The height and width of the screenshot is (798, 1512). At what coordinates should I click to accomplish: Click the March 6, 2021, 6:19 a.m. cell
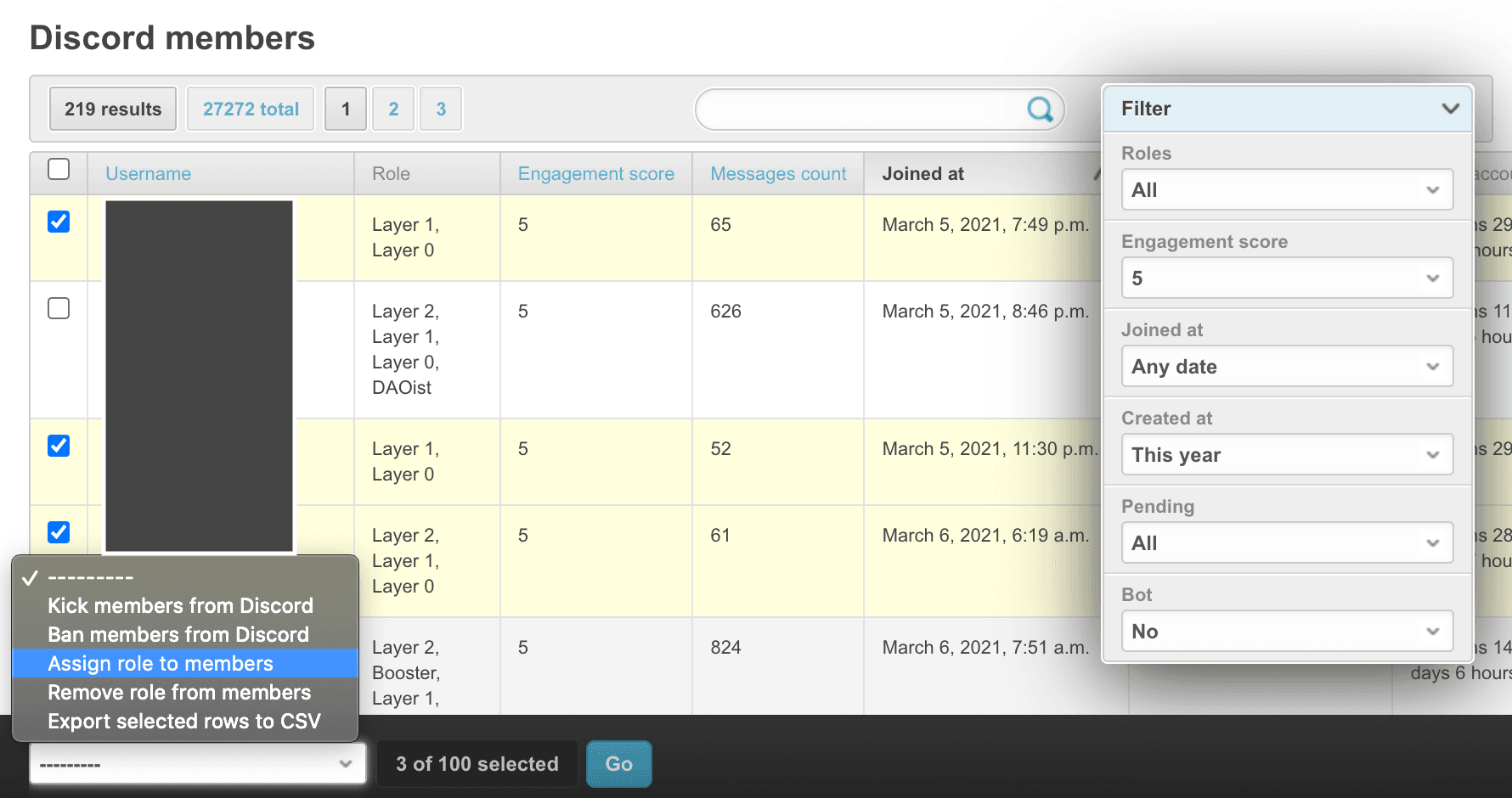tap(985, 536)
